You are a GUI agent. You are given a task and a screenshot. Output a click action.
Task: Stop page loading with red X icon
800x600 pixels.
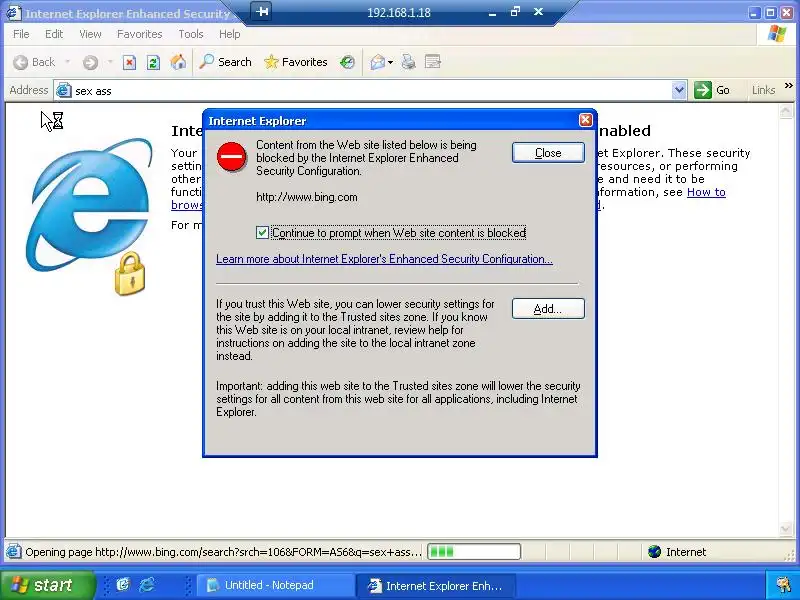pos(129,62)
